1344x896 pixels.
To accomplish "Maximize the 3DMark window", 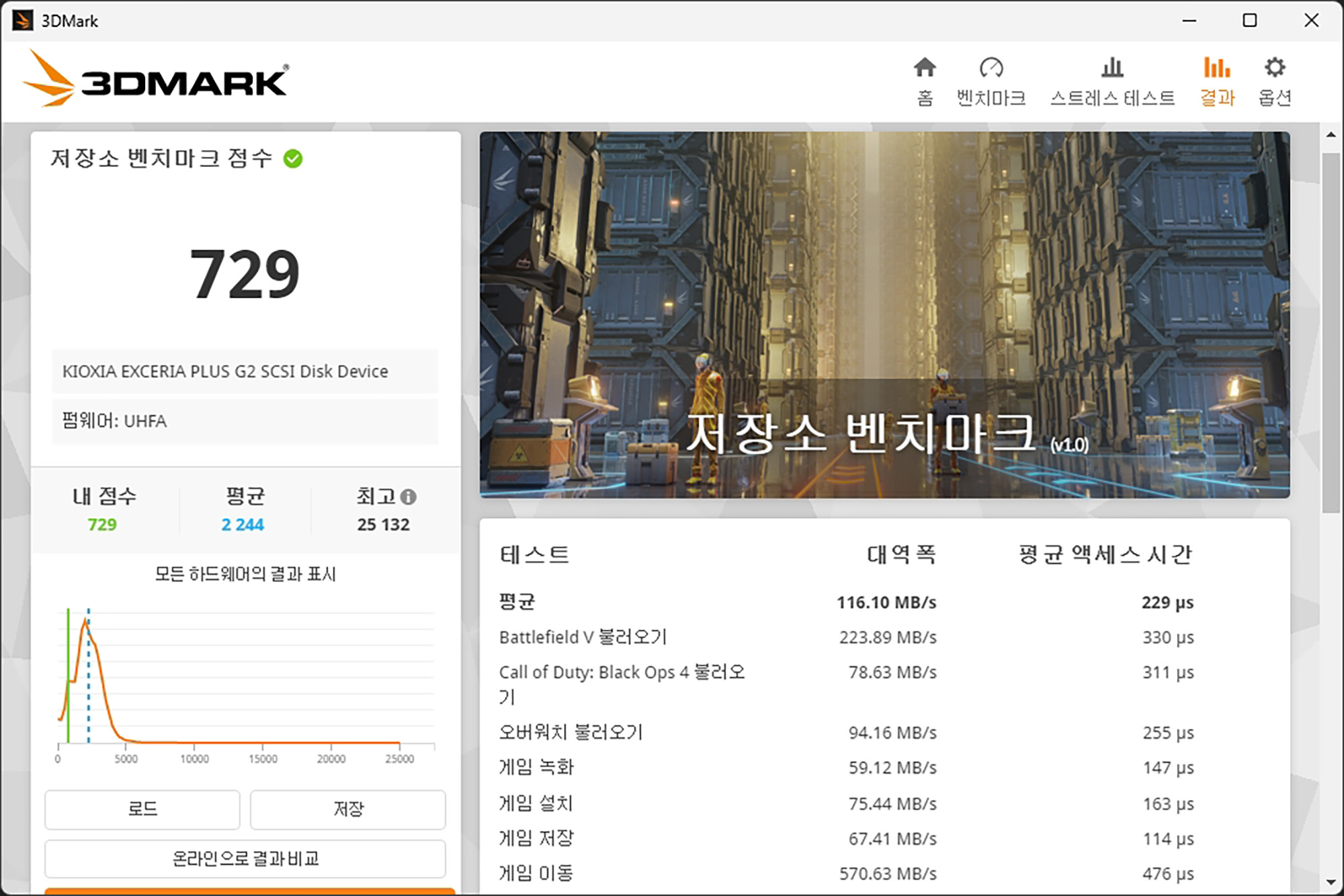I will point(1249,20).
